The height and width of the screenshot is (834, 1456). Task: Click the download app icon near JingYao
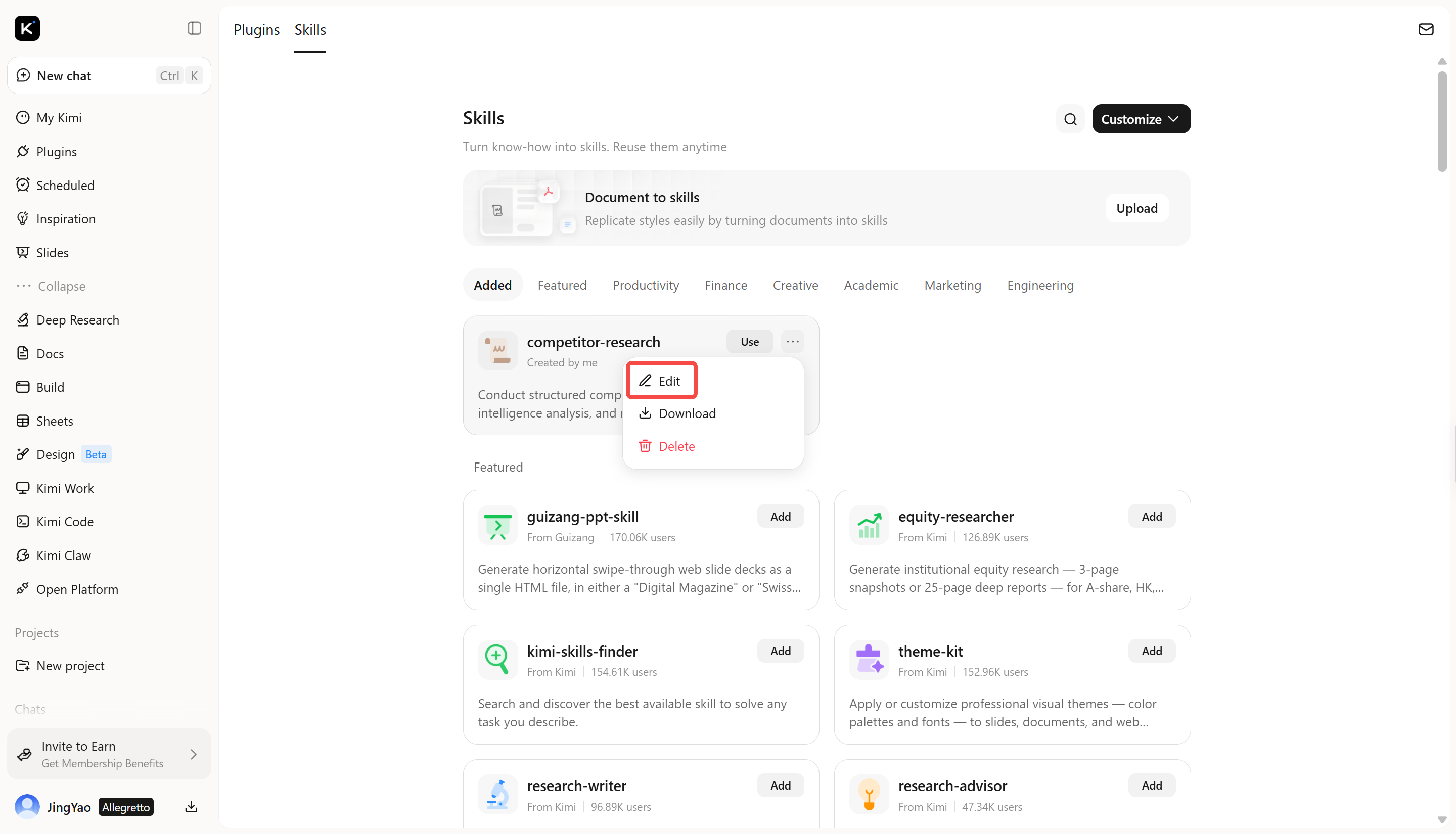tap(191, 807)
